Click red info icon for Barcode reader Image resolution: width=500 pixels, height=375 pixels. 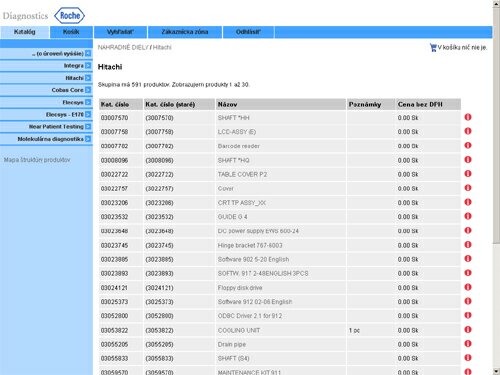[x=468, y=145]
